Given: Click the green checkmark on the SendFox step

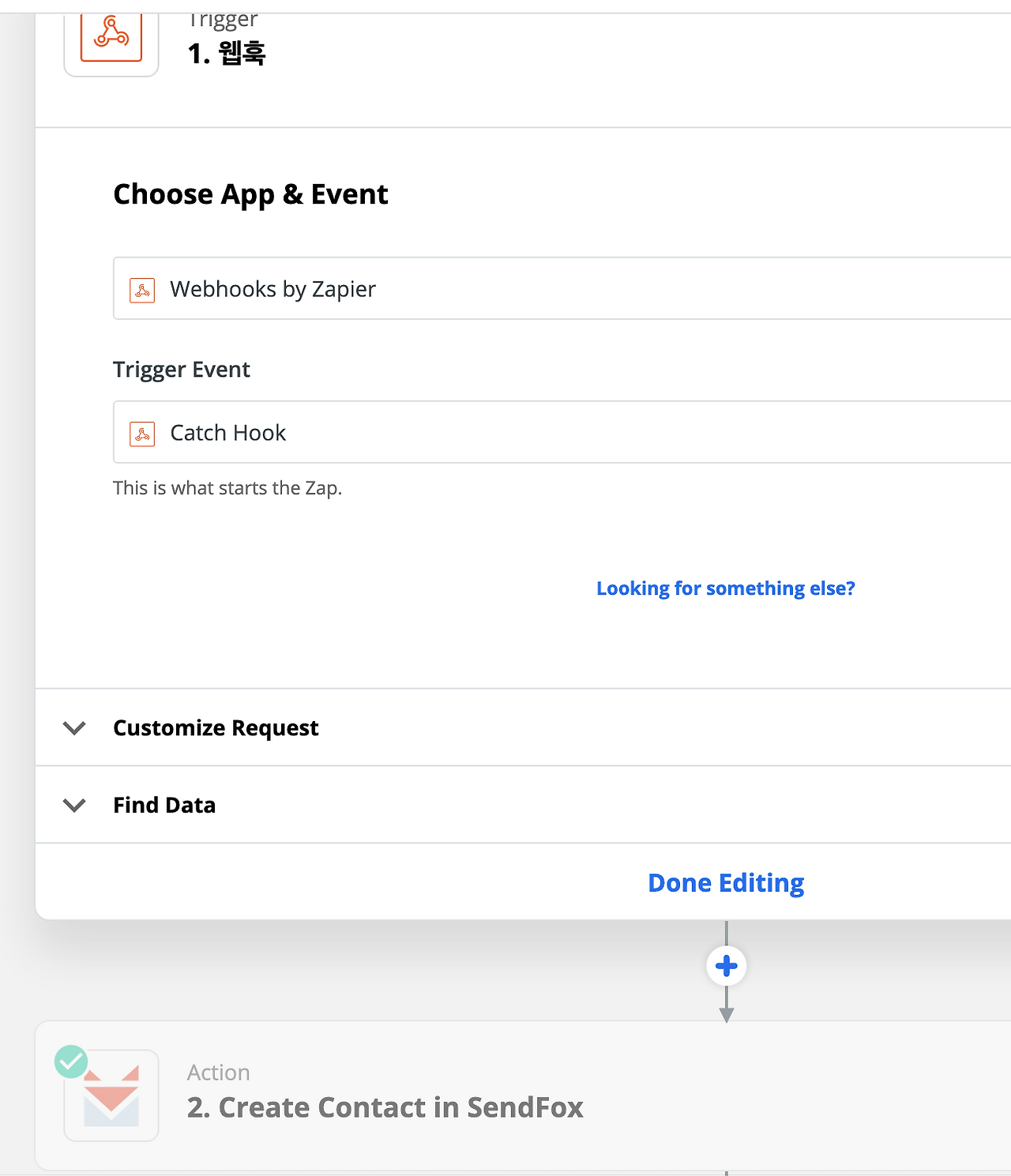Looking at the screenshot, I should [x=71, y=1061].
